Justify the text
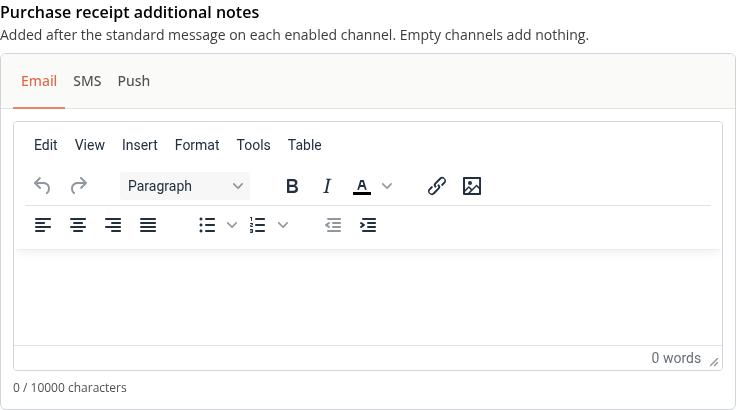Viewport: 736px width, 410px height. point(148,225)
